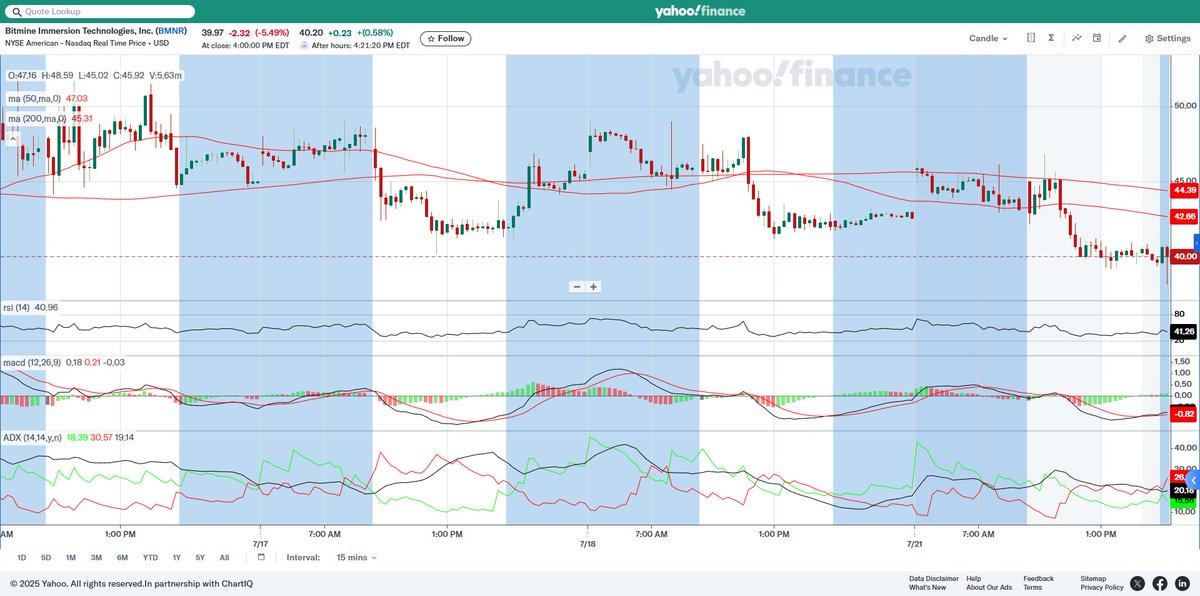This screenshot has width=1200, height=596.
Task: Click the 42.66 price axis label
Action: coord(1185,216)
